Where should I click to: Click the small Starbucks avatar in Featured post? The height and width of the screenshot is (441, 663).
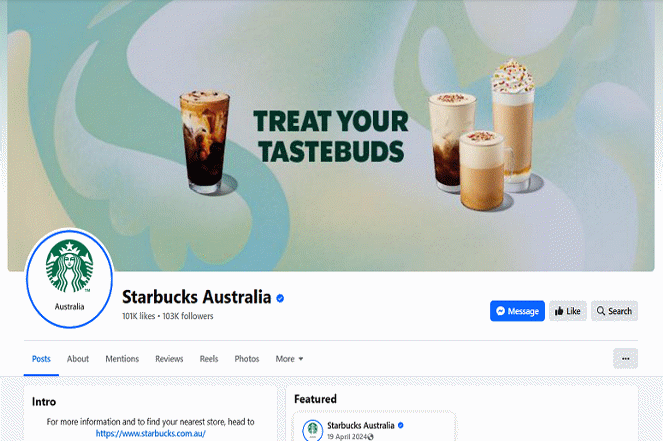tap(312, 430)
